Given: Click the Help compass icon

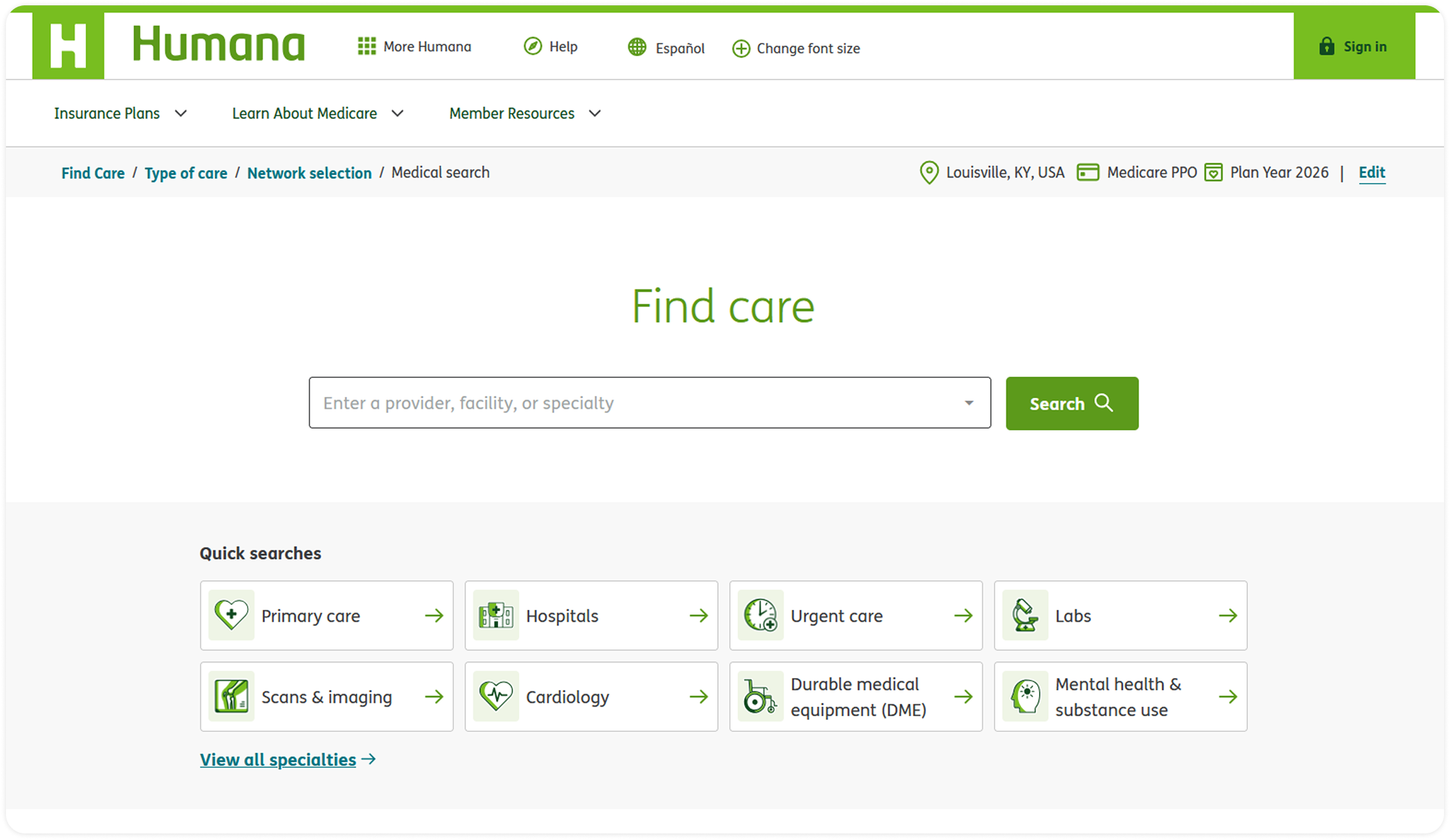Looking at the screenshot, I should (532, 46).
